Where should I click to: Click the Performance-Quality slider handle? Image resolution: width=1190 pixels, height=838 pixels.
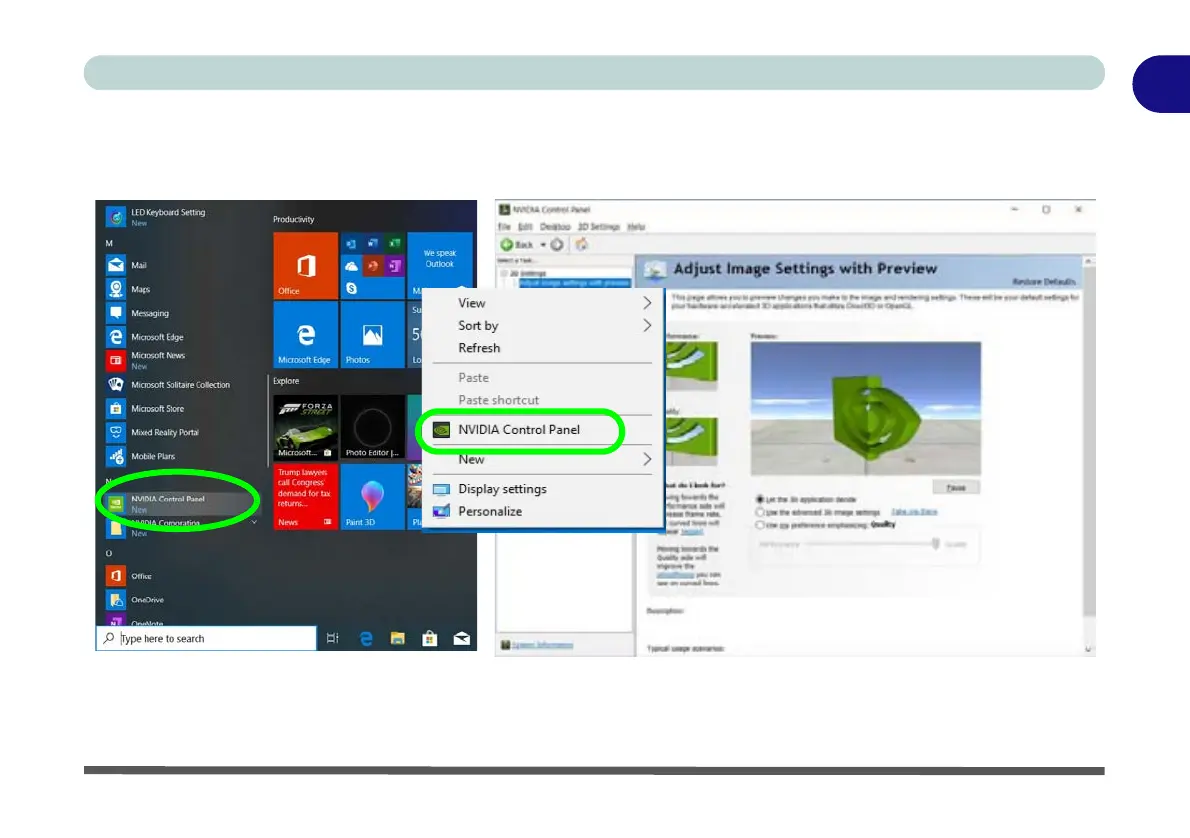(x=935, y=543)
